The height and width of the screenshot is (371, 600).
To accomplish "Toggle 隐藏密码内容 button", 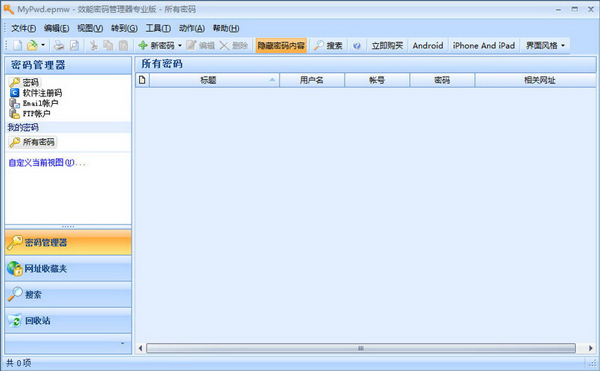I will pyautogui.click(x=281, y=46).
